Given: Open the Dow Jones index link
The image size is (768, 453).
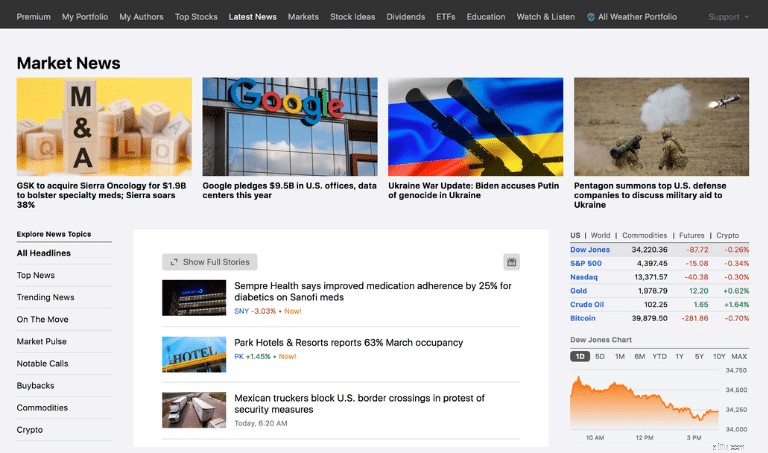Looking at the screenshot, I should coord(590,250).
